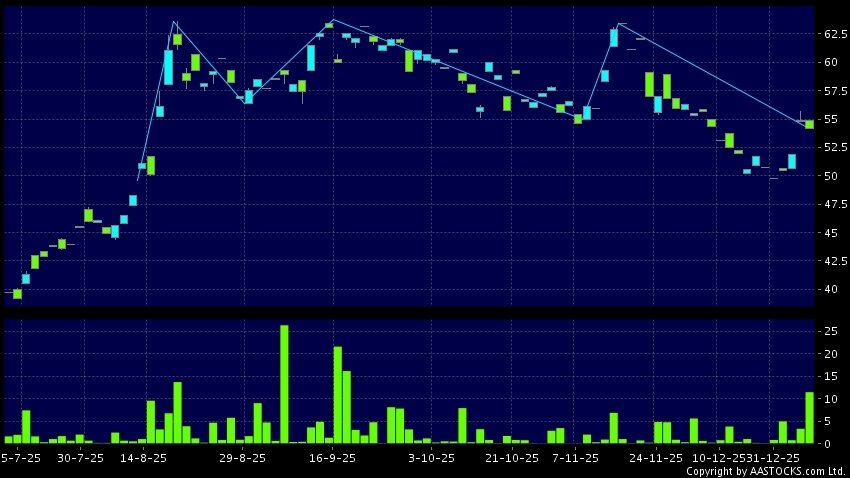This screenshot has width=850, height=478.
Task: Click the 55 price axis label
Action: click(x=829, y=120)
